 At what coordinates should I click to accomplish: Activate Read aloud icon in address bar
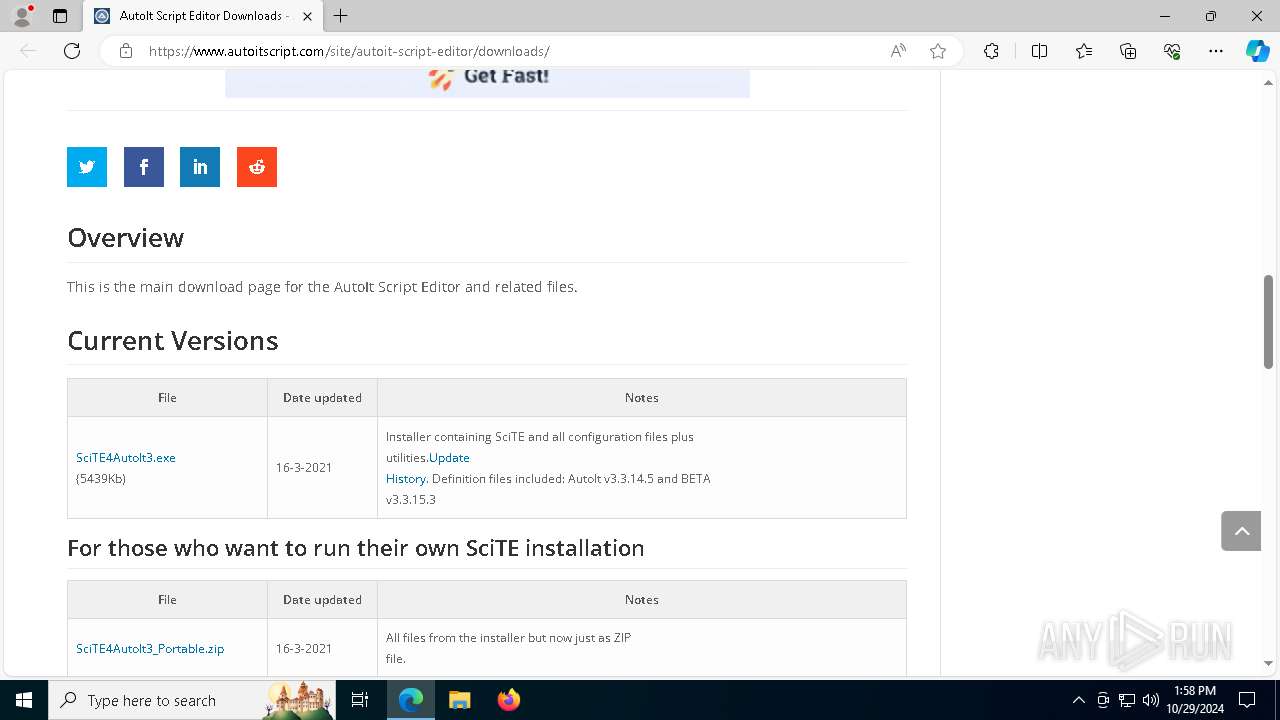[x=898, y=51]
